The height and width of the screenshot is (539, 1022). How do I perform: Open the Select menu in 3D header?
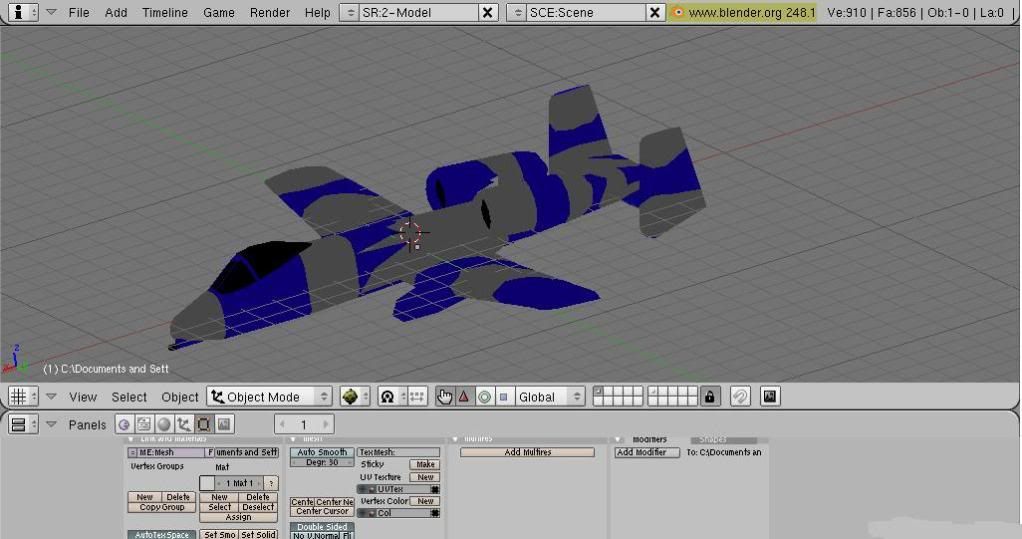coord(129,397)
